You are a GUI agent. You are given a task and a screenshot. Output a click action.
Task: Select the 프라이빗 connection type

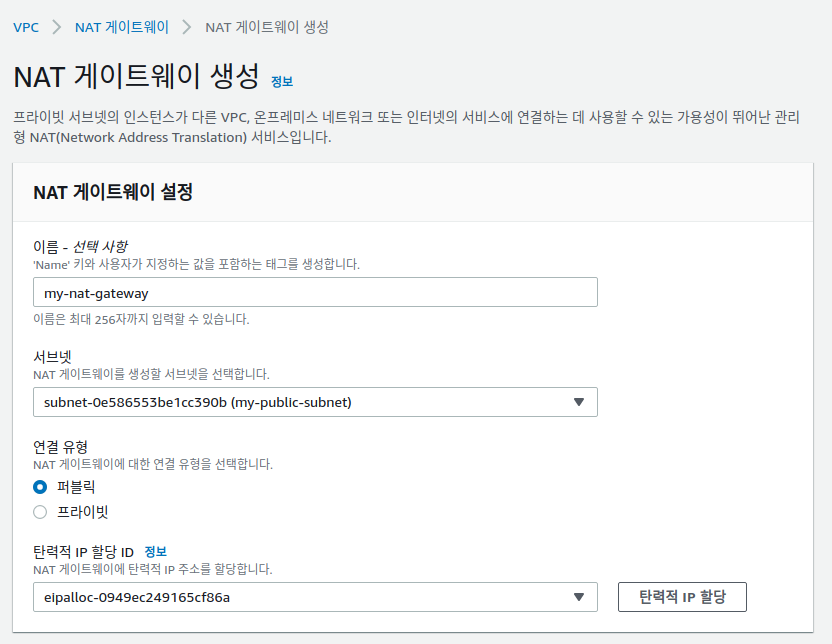(x=40, y=512)
